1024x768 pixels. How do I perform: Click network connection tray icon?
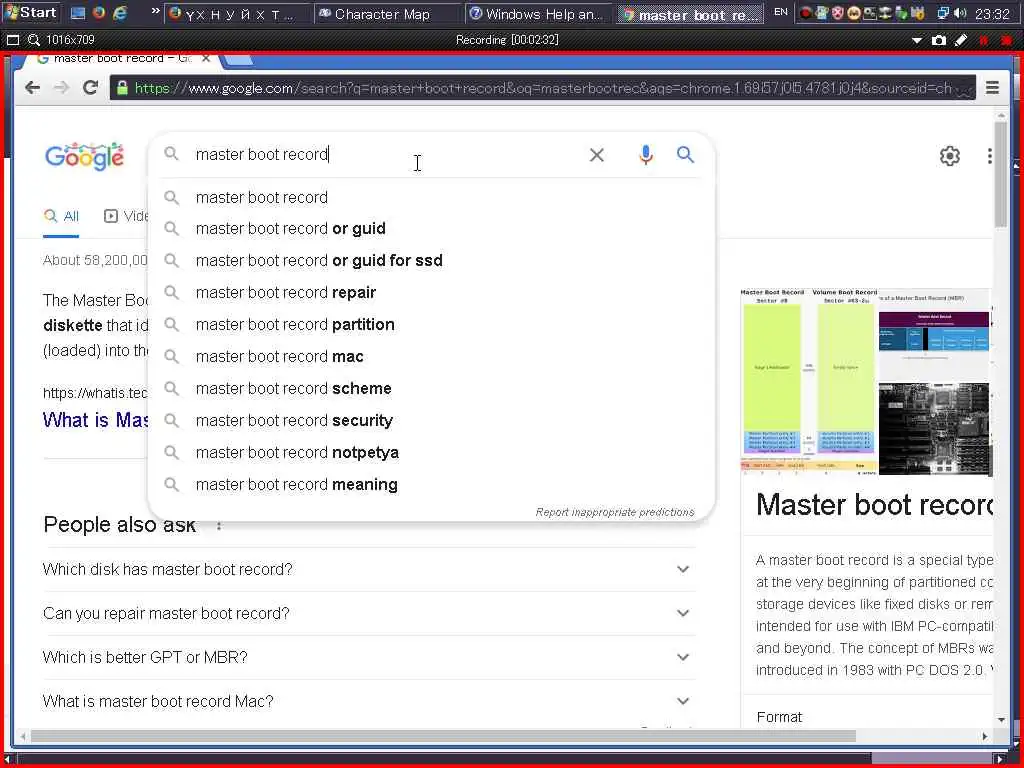click(x=943, y=13)
